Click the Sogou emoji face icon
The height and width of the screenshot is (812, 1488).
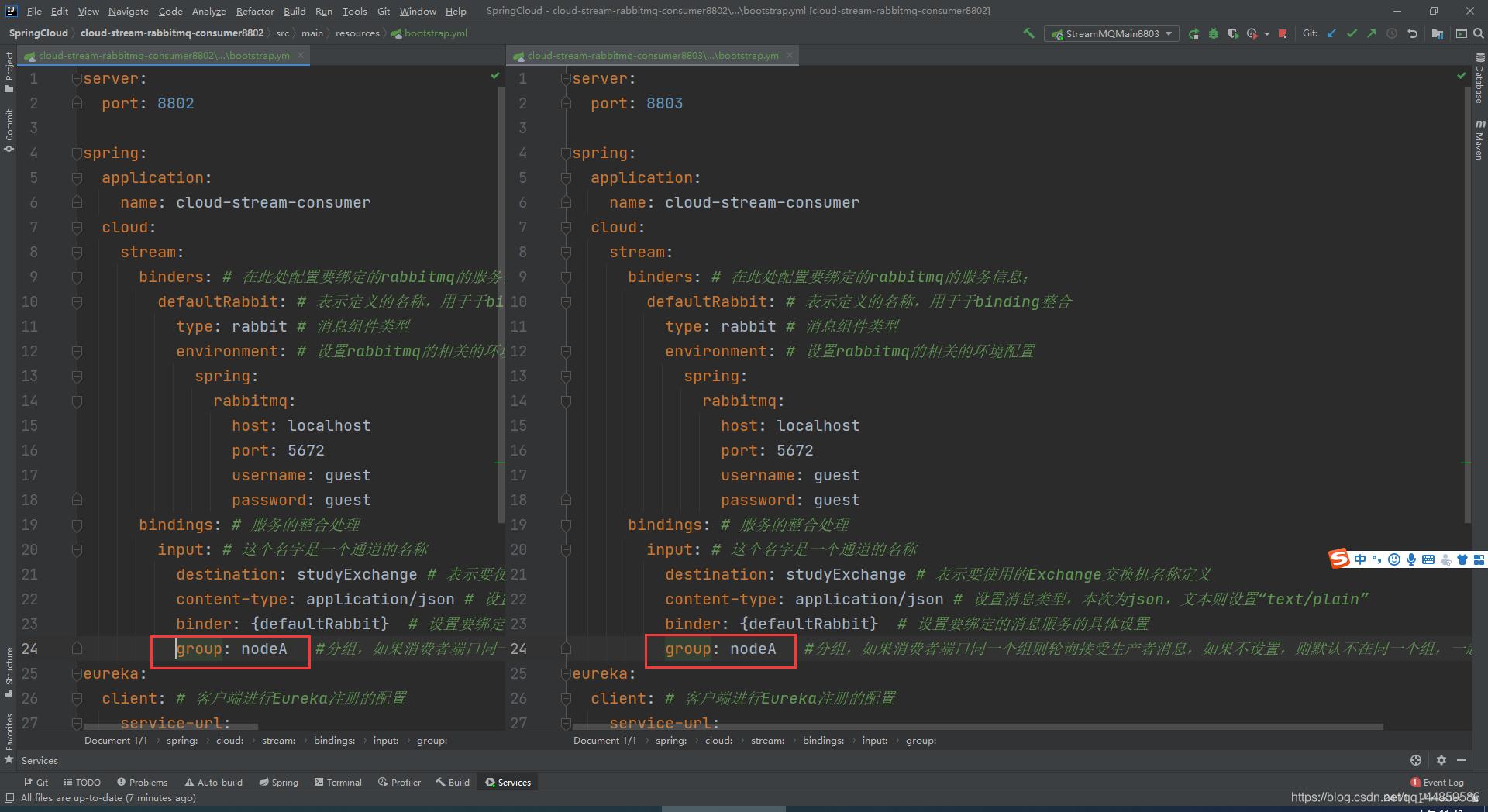point(1394,559)
